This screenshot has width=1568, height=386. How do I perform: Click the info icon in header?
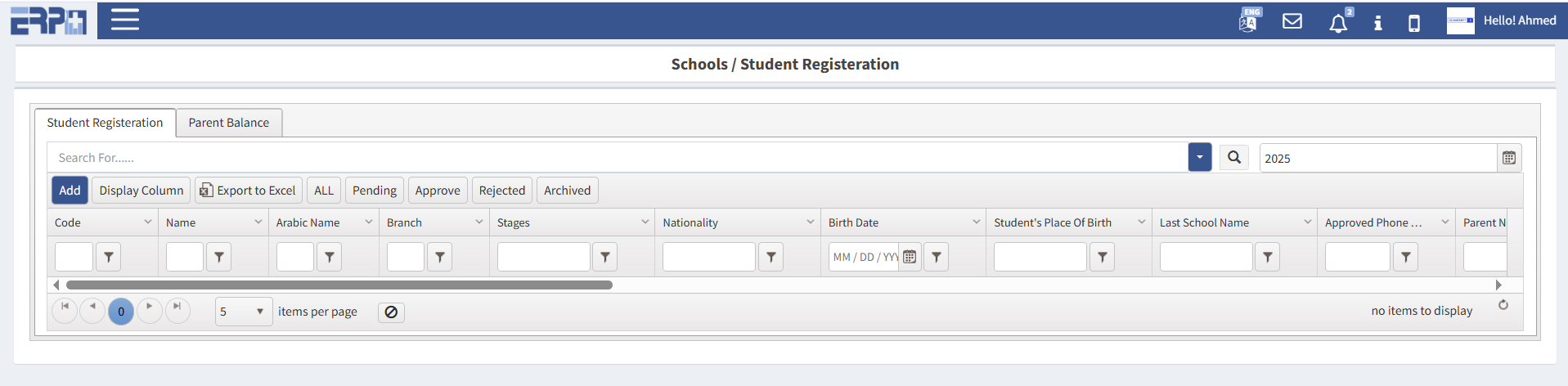click(1378, 23)
